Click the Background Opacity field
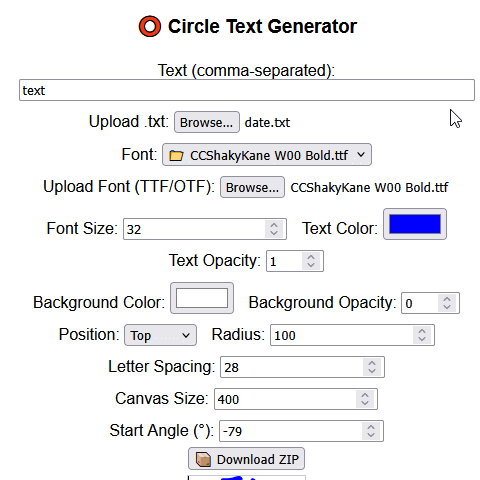Viewport: 480px width, 480px height. click(430, 303)
